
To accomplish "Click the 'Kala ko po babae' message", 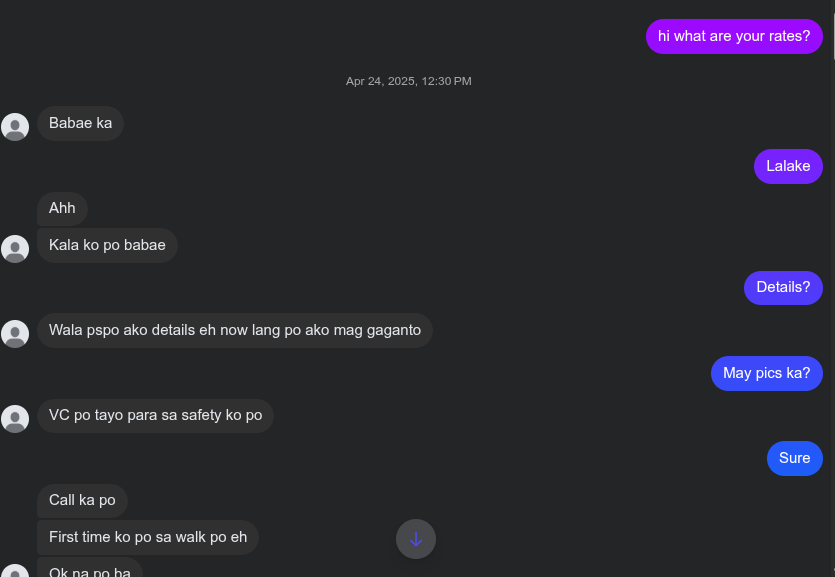I will [x=107, y=245].
